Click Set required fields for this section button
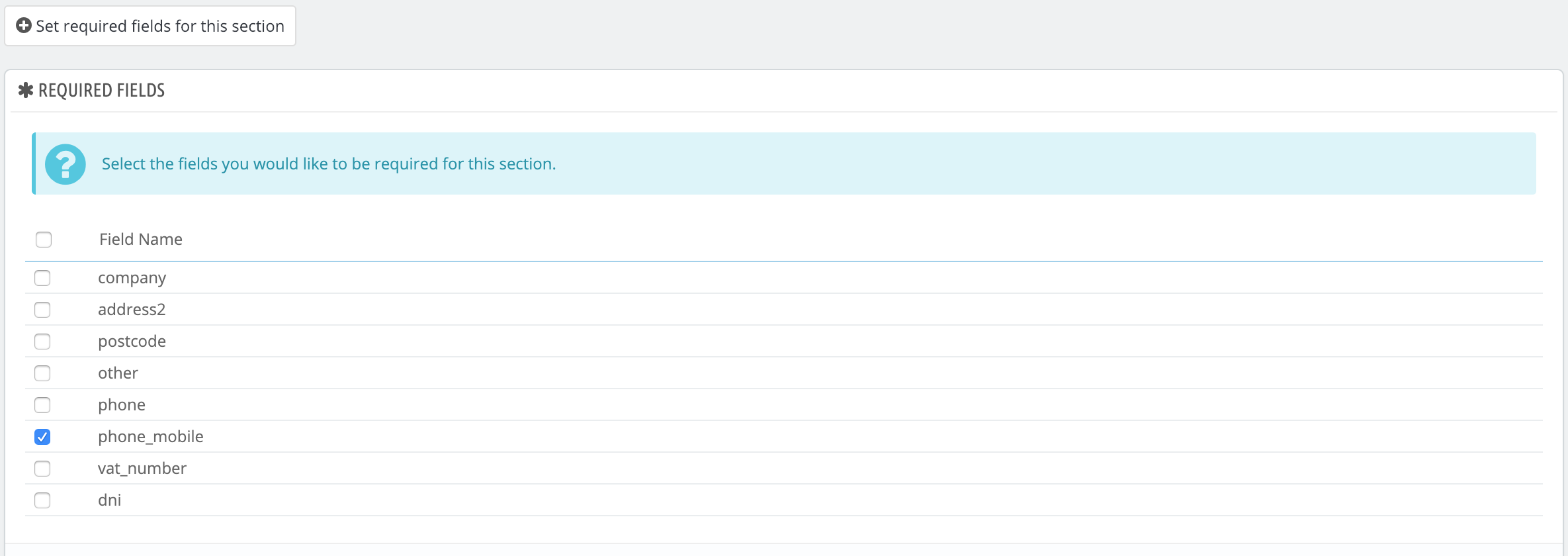The image size is (1568, 556). (x=150, y=26)
